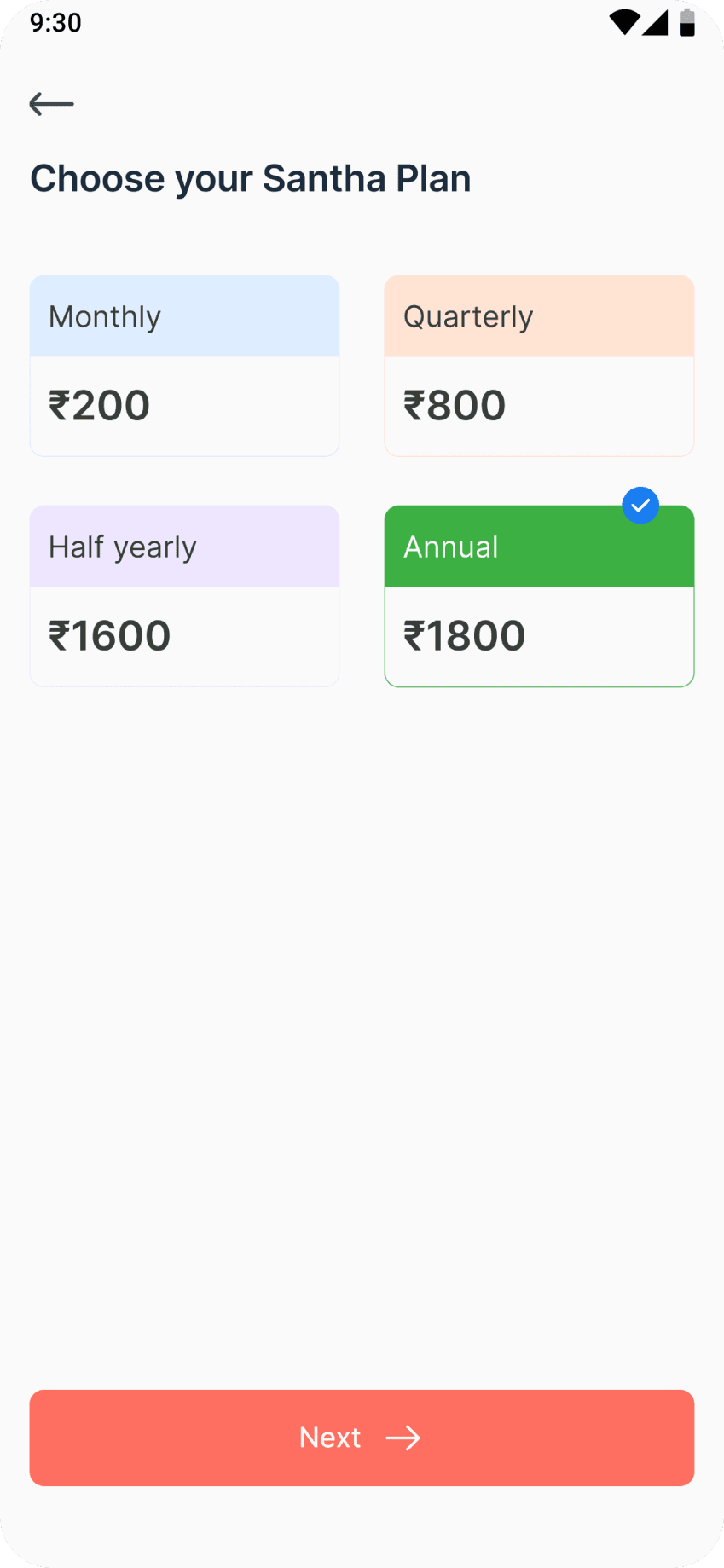The width and height of the screenshot is (724, 1568).
Task: Click the ₹1800 annual price
Action: pos(464,636)
